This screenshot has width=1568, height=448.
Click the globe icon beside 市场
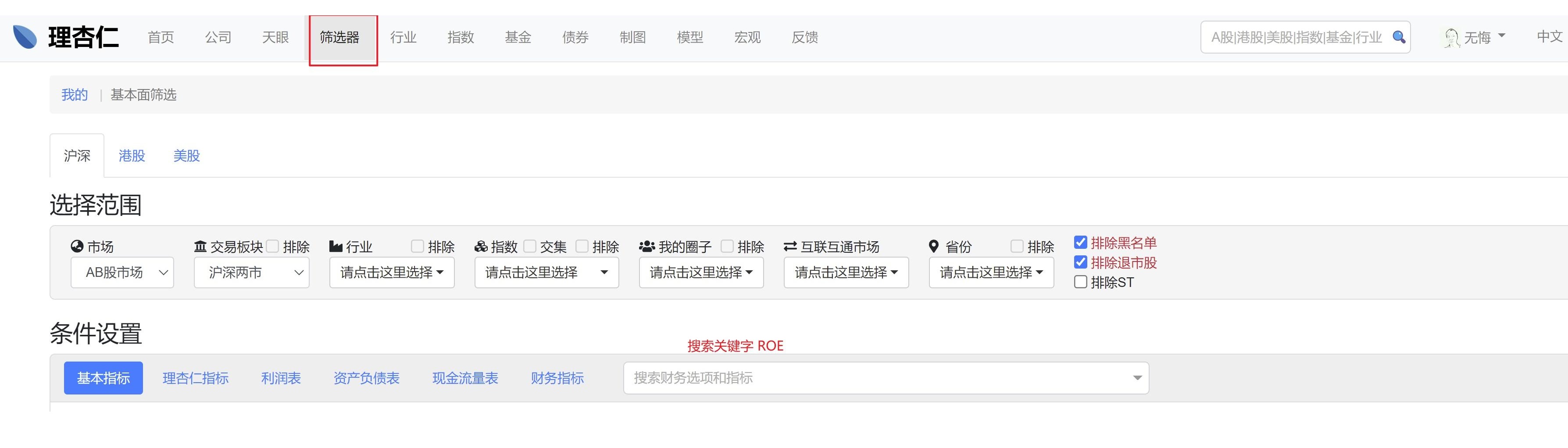[77, 247]
